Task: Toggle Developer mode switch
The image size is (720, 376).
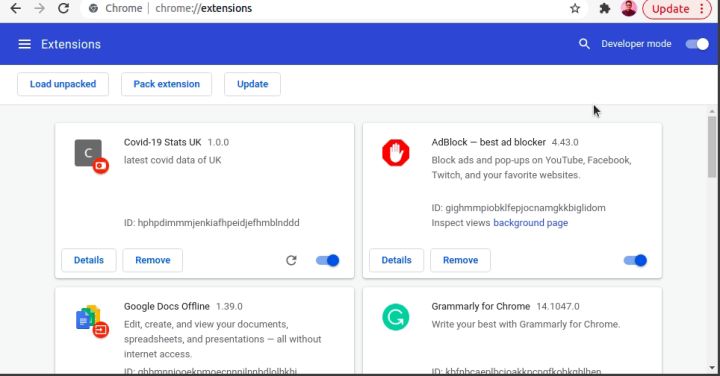Action: click(697, 44)
